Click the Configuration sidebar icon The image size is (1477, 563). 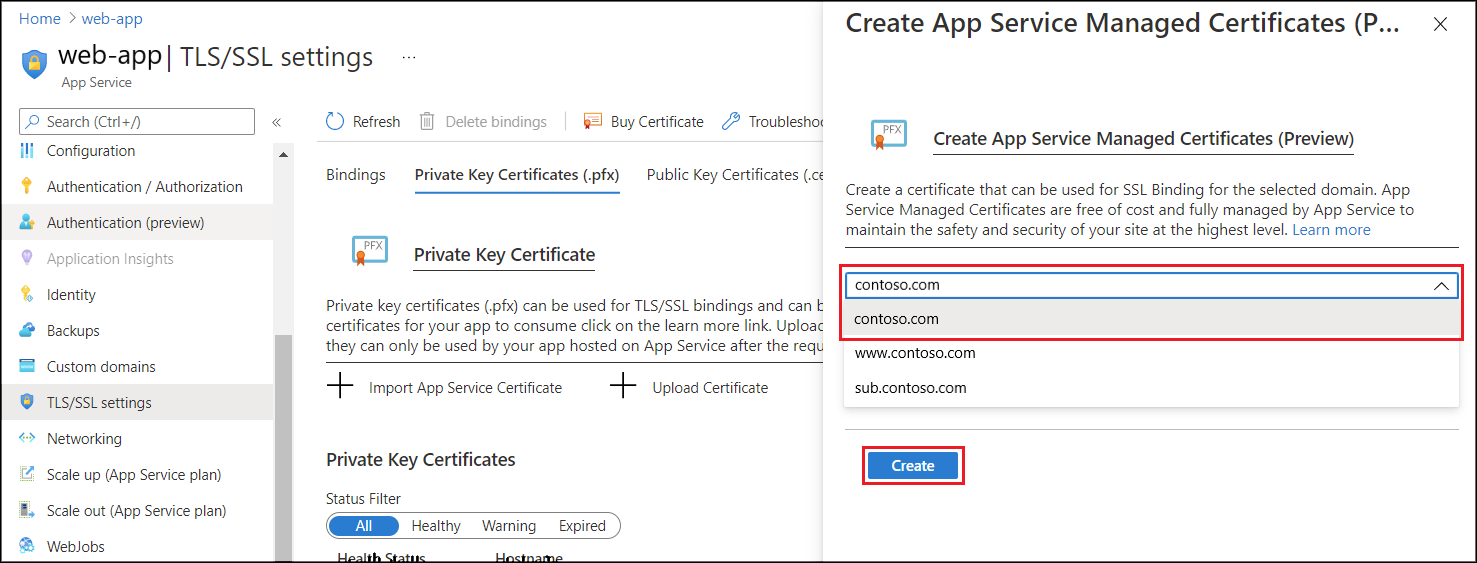click(27, 151)
